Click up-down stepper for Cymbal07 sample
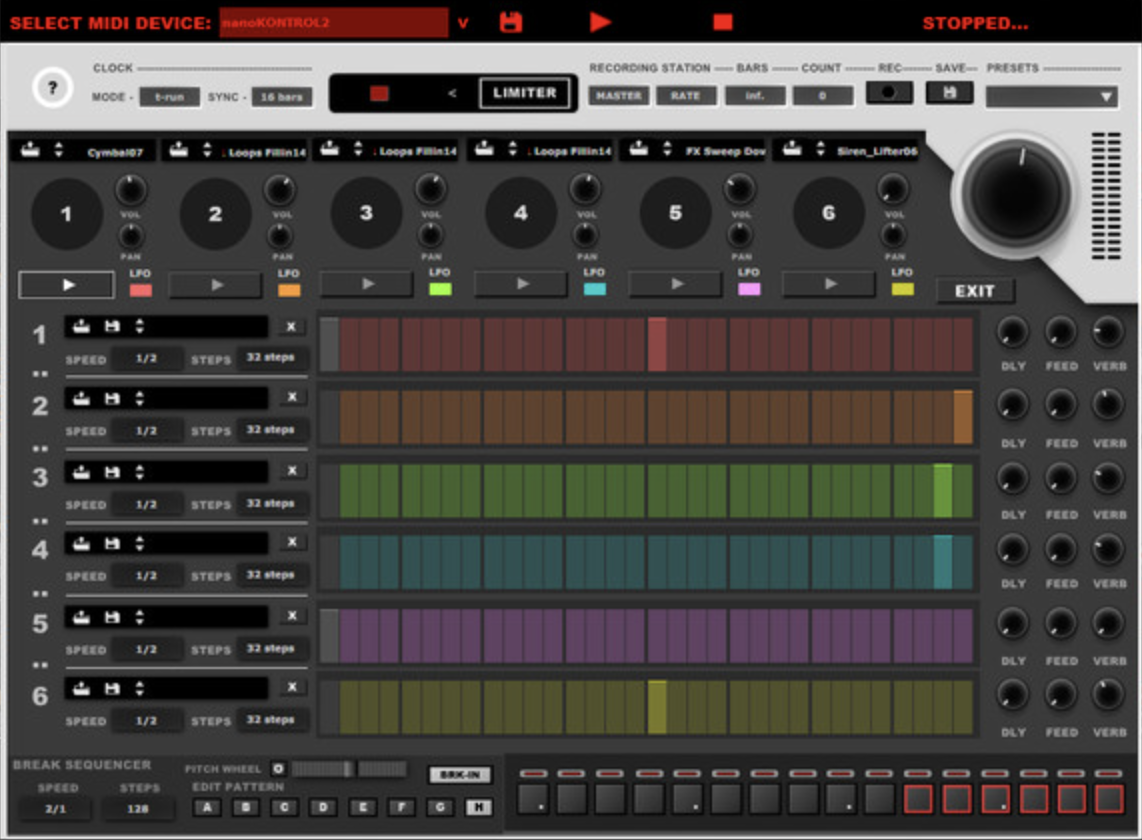The width and height of the screenshot is (1142, 840). [59, 150]
